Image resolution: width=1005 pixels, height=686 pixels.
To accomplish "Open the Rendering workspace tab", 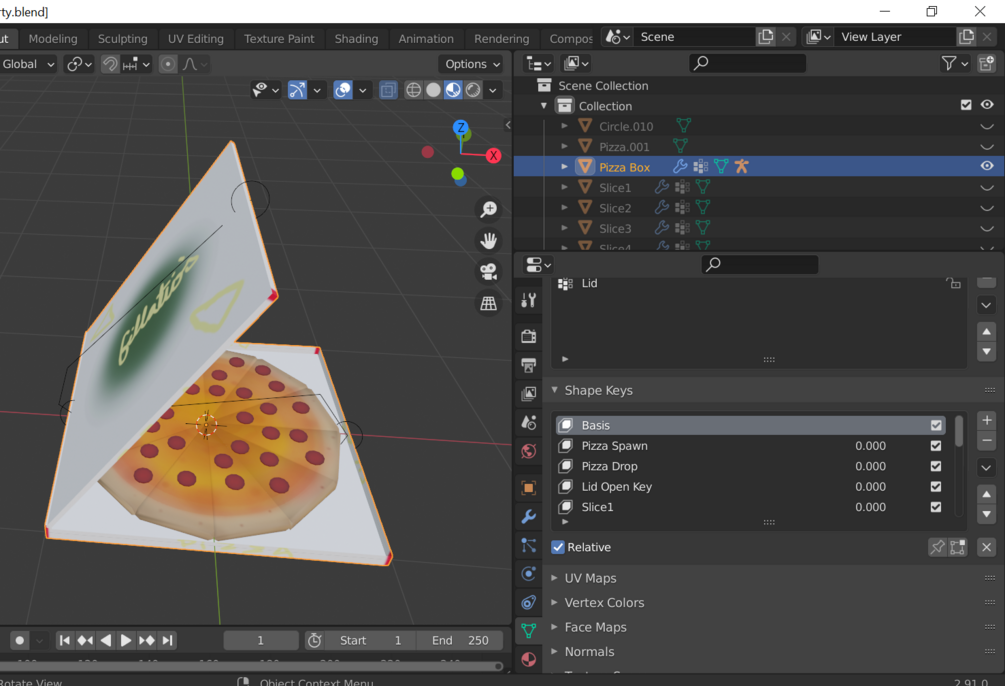I will (x=501, y=38).
